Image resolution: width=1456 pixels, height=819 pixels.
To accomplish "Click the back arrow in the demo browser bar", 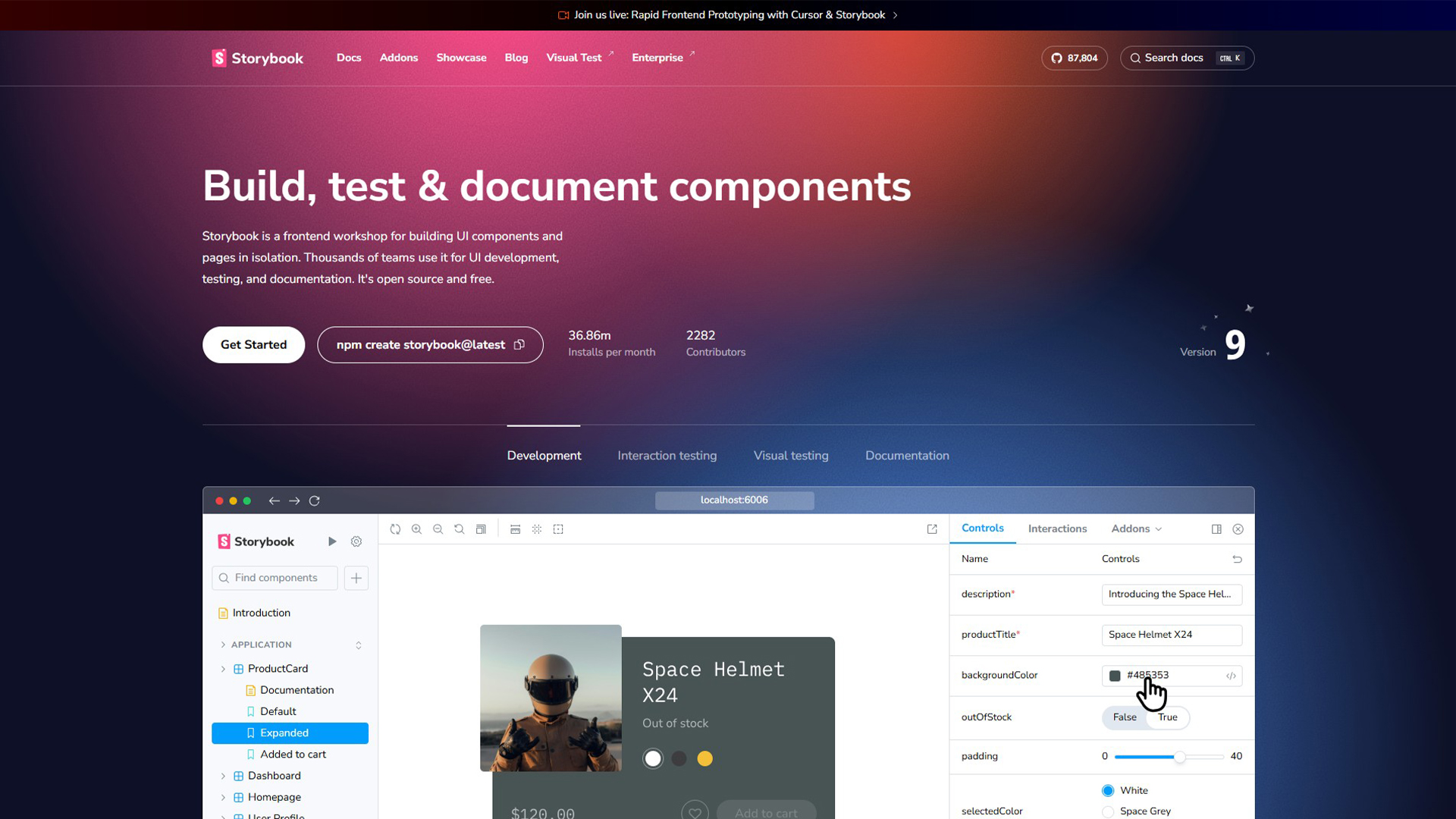I will [274, 501].
